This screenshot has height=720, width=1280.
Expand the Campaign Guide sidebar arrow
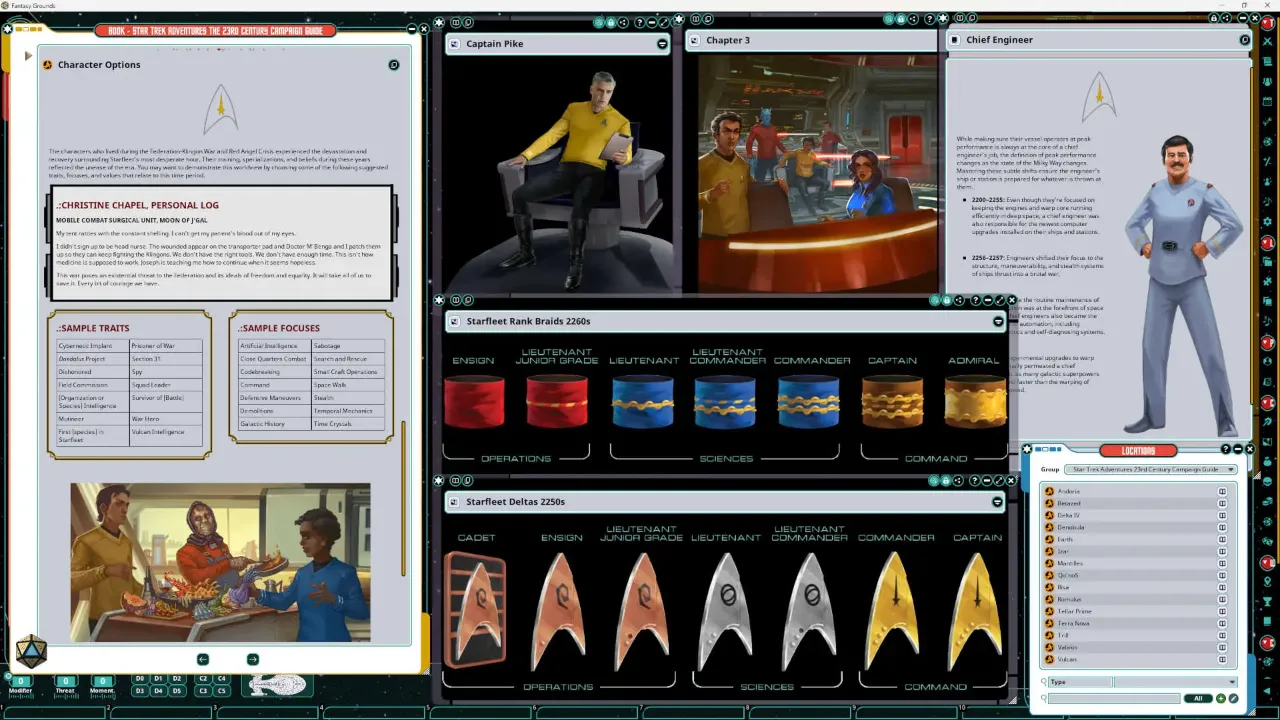coord(28,56)
